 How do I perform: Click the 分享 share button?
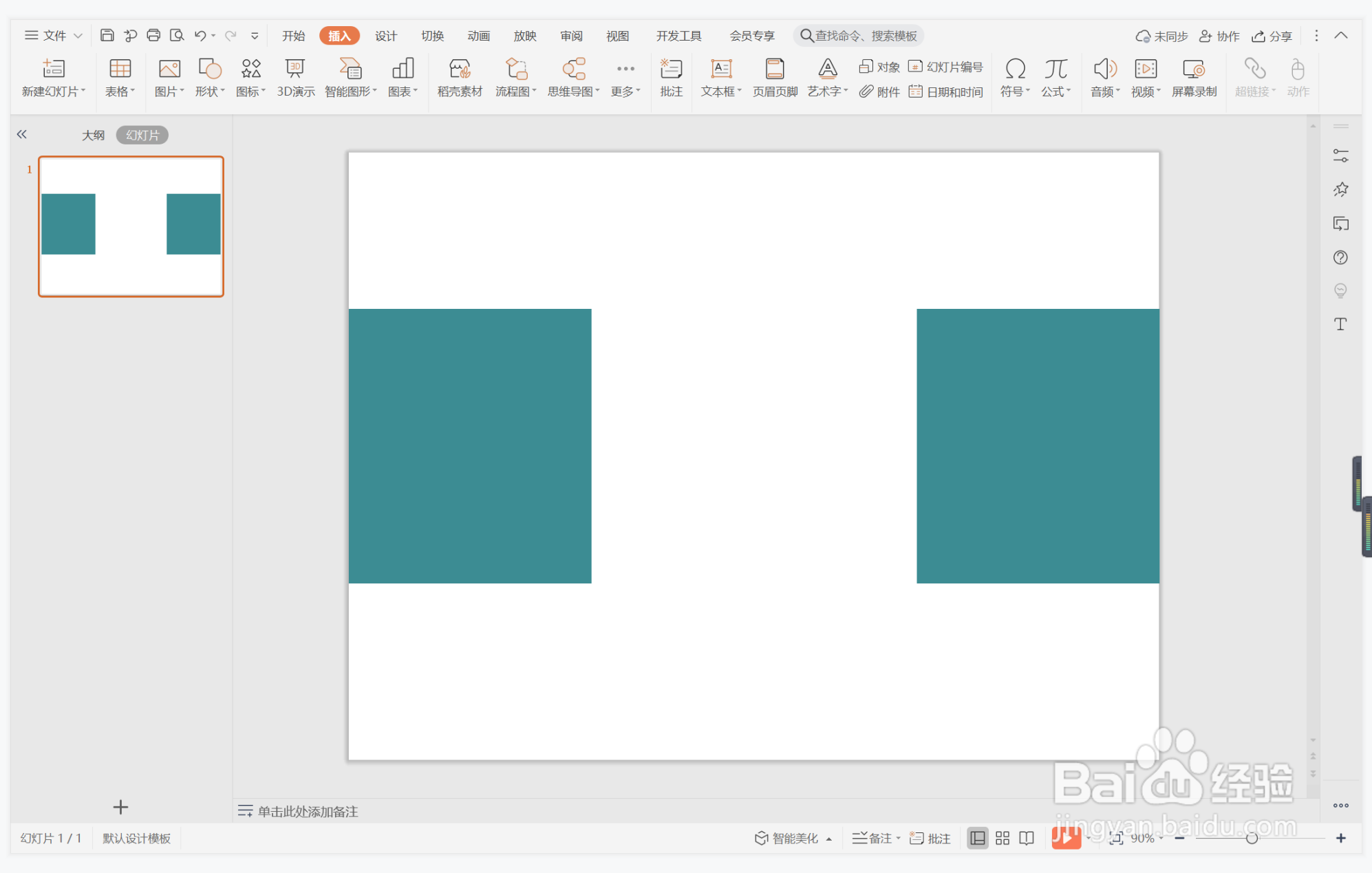[1272, 36]
